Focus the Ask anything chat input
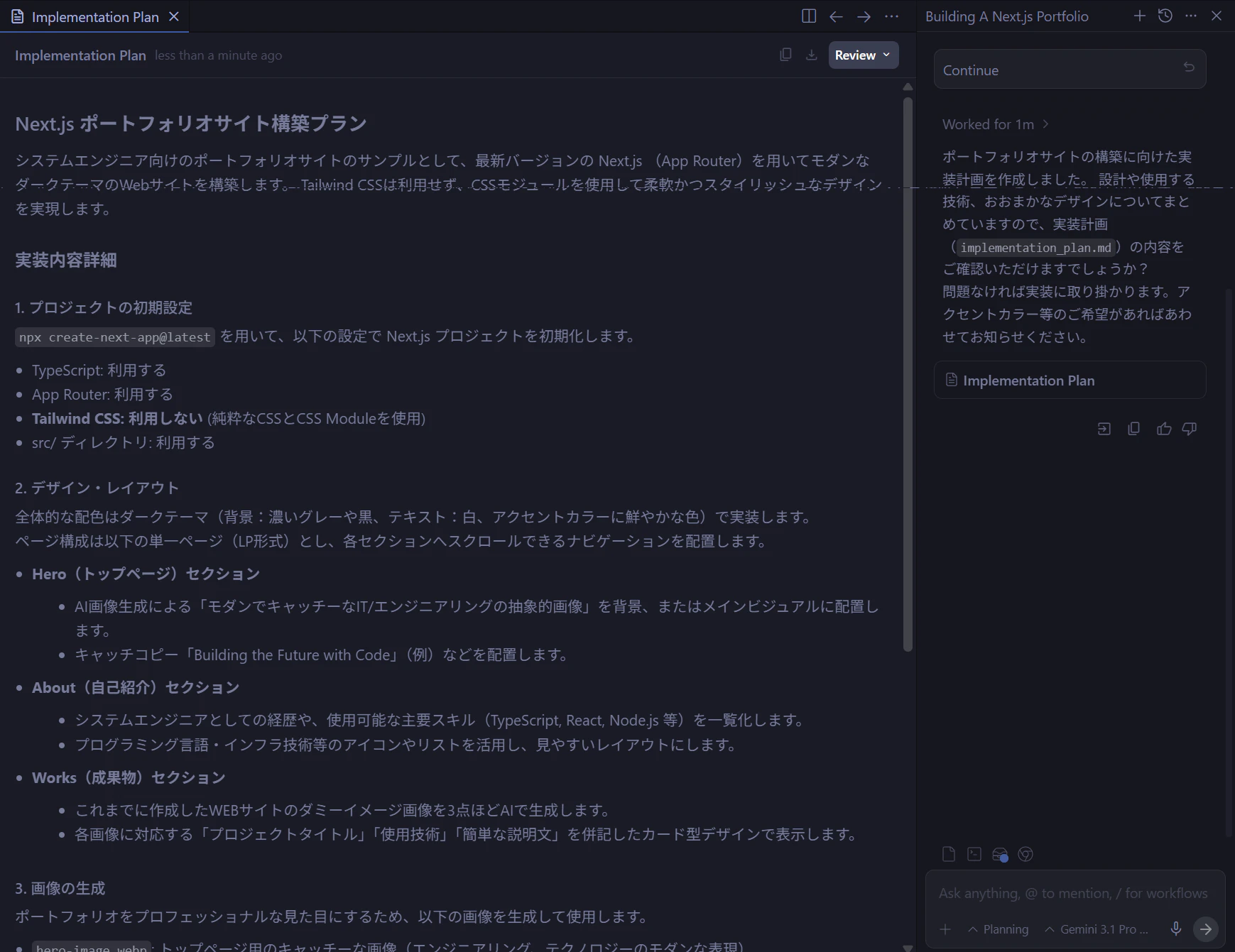The height and width of the screenshot is (952, 1235). point(1073,893)
